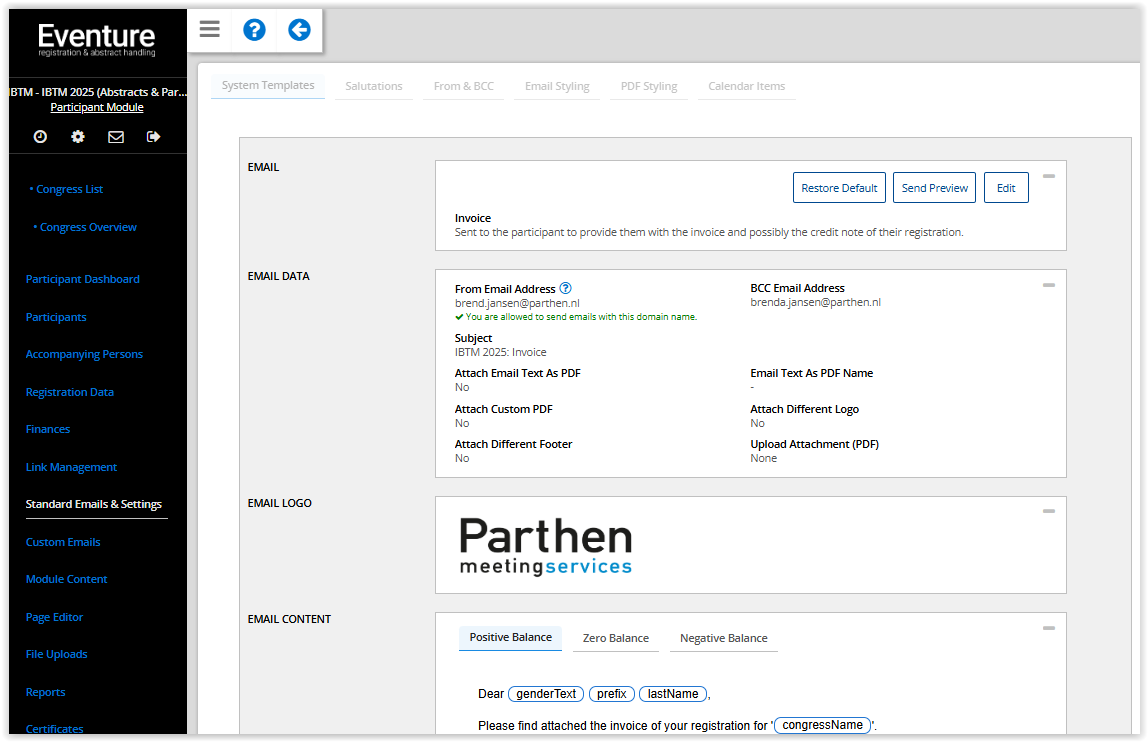Collapse the EMAIL LOGO section panel

point(1048,511)
